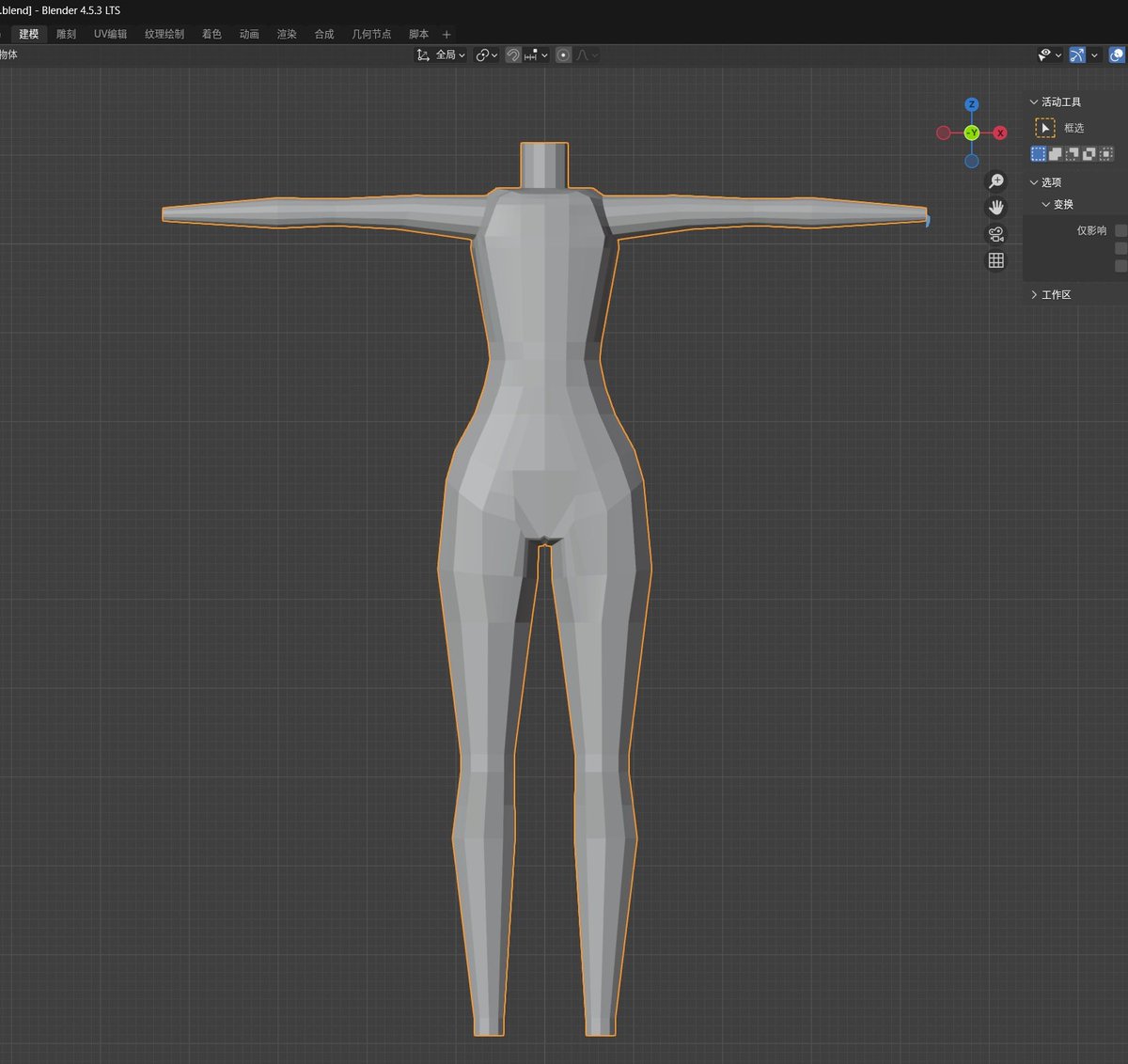Click the pan view hand icon
Screen dimensions: 1128x1064
pyautogui.click(x=996, y=208)
